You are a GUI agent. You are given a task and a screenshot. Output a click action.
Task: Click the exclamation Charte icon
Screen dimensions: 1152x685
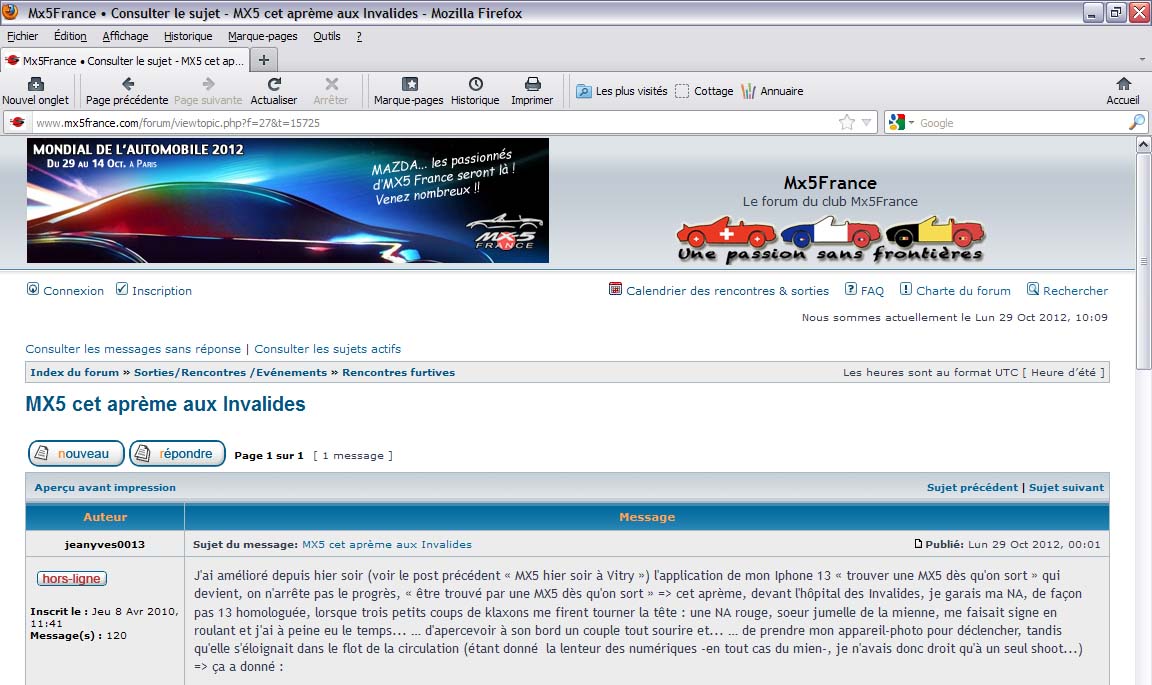pyautogui.click(x=906, y=289)
